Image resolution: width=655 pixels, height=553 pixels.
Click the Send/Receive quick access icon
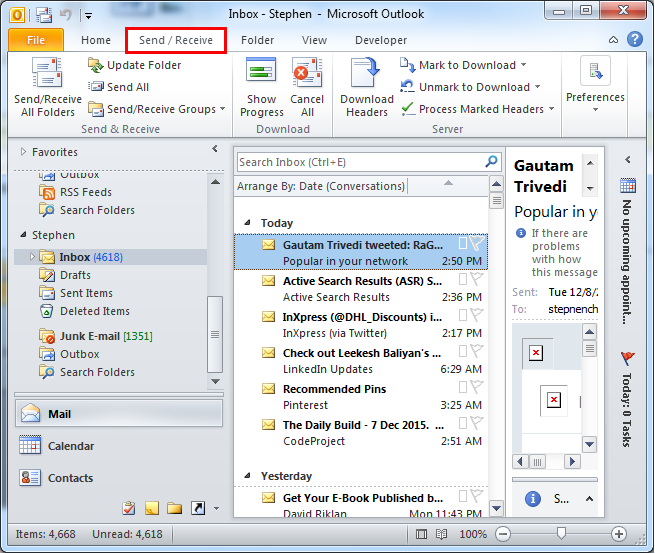coord(44,15)
